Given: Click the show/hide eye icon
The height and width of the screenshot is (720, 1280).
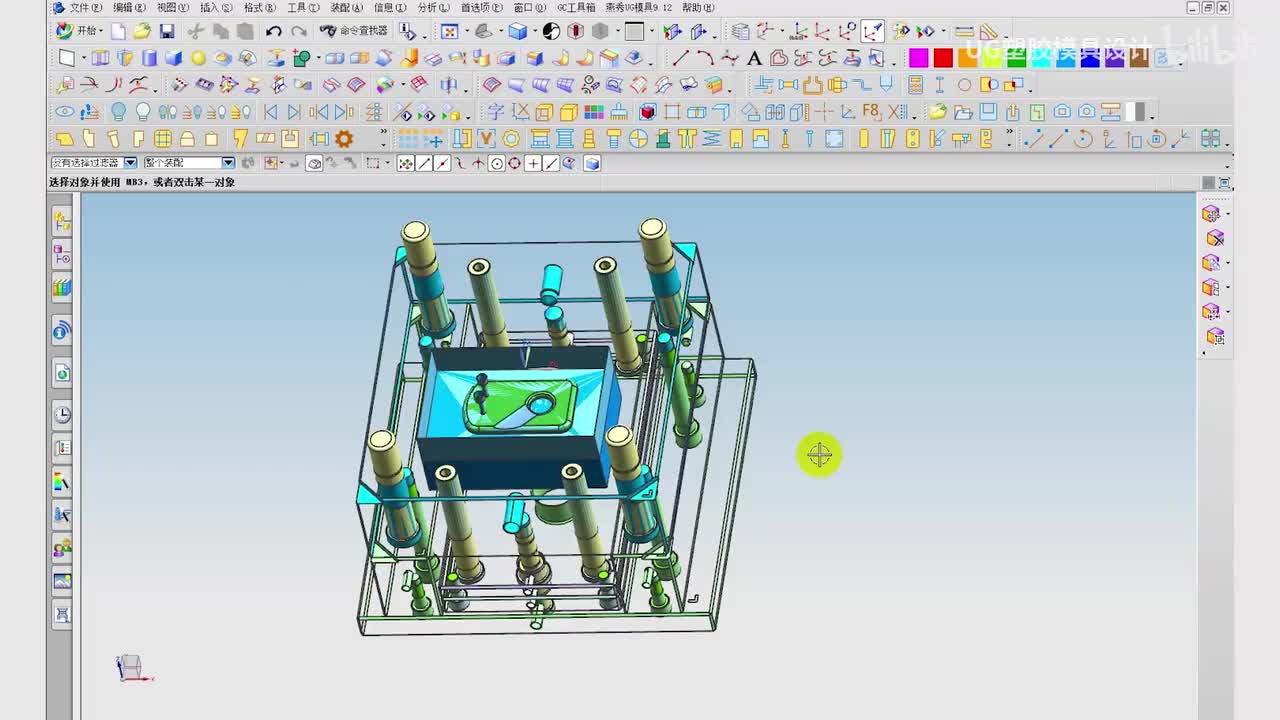Looking at the screenshot, I should point(65,112).
